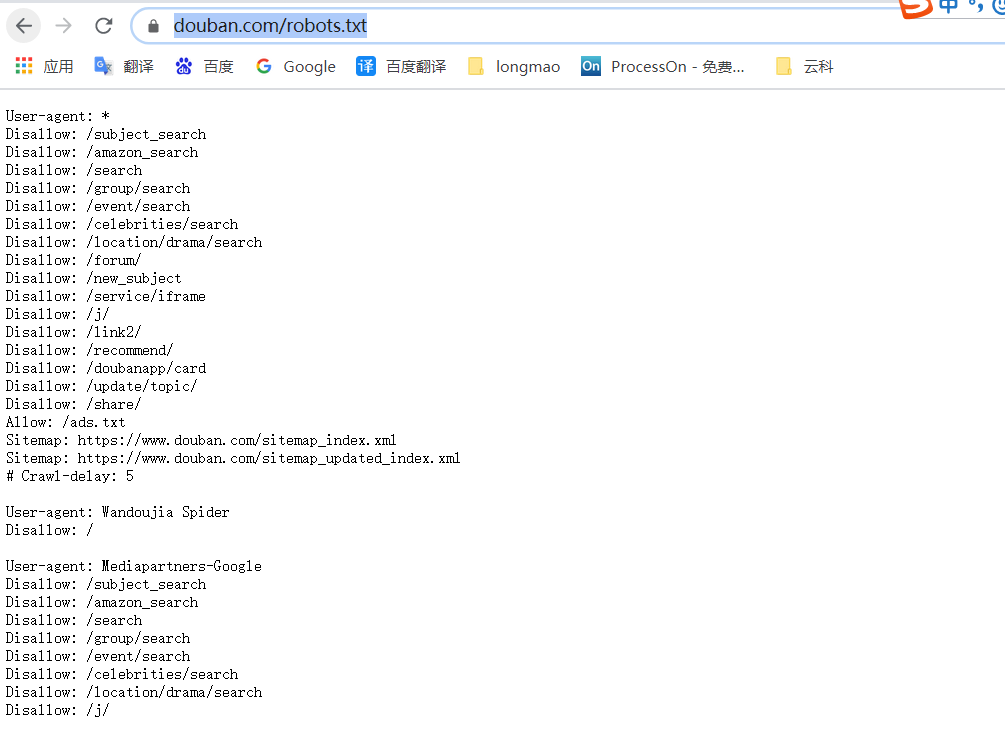Click the 'User-agent: Wandoujia Spider' line
Viewport: 1005px width, 744px height.
117,512
